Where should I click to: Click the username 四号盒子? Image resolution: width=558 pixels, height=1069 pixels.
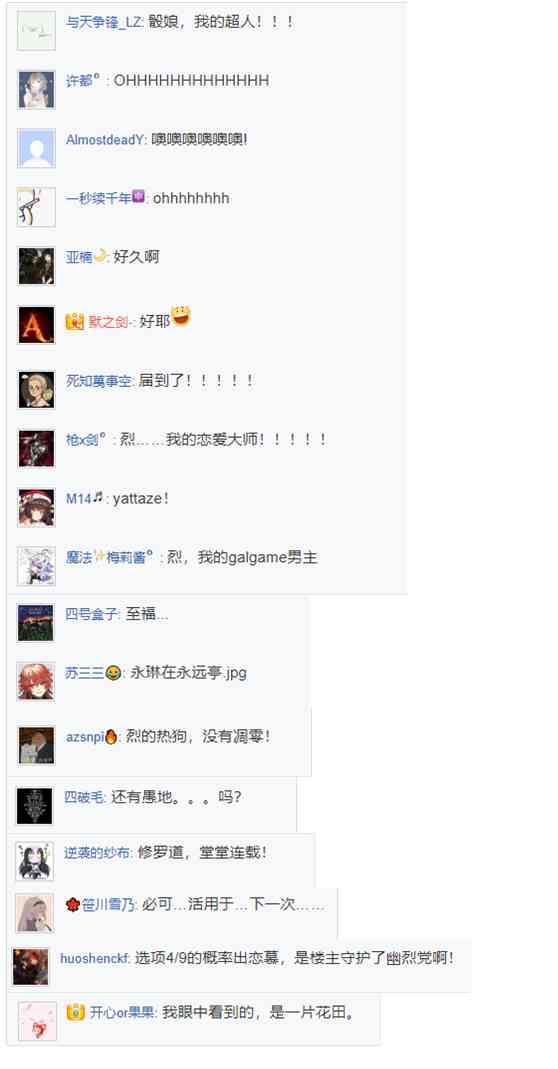tap(92, 614)
